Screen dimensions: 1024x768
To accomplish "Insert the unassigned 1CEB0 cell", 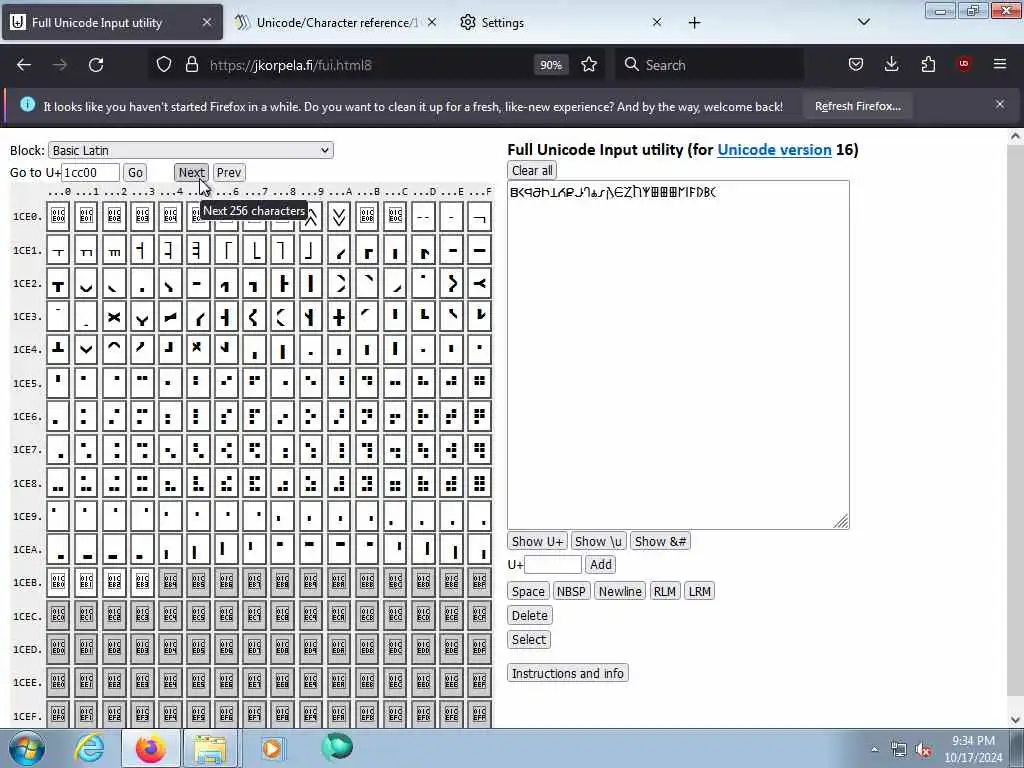I will coord(58,583).
